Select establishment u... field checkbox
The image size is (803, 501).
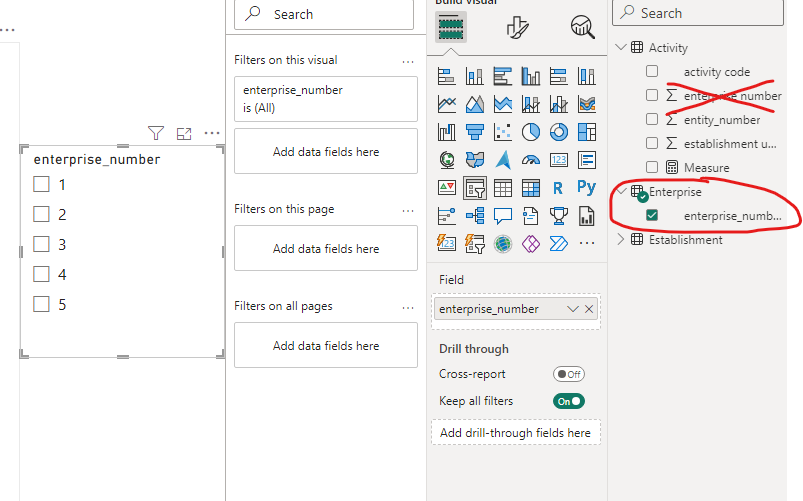tap(652, 143)
